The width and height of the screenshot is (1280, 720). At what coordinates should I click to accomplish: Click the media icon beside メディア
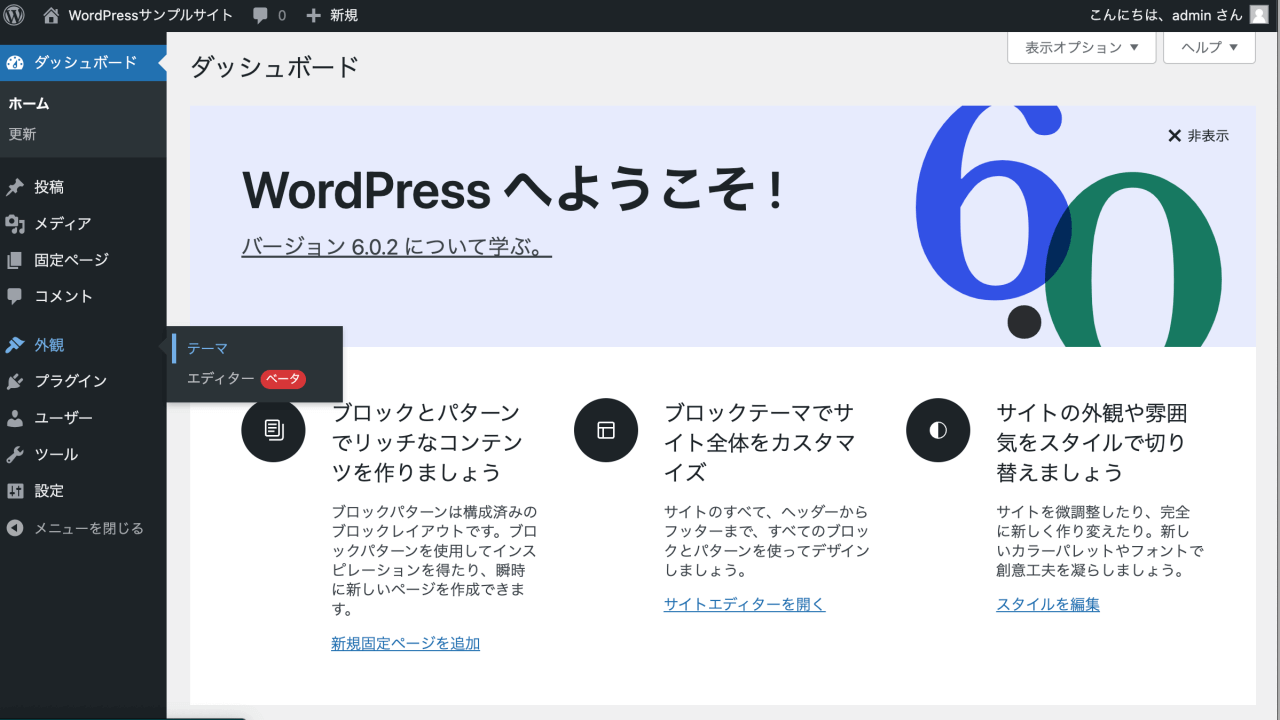tap(15, 224)
